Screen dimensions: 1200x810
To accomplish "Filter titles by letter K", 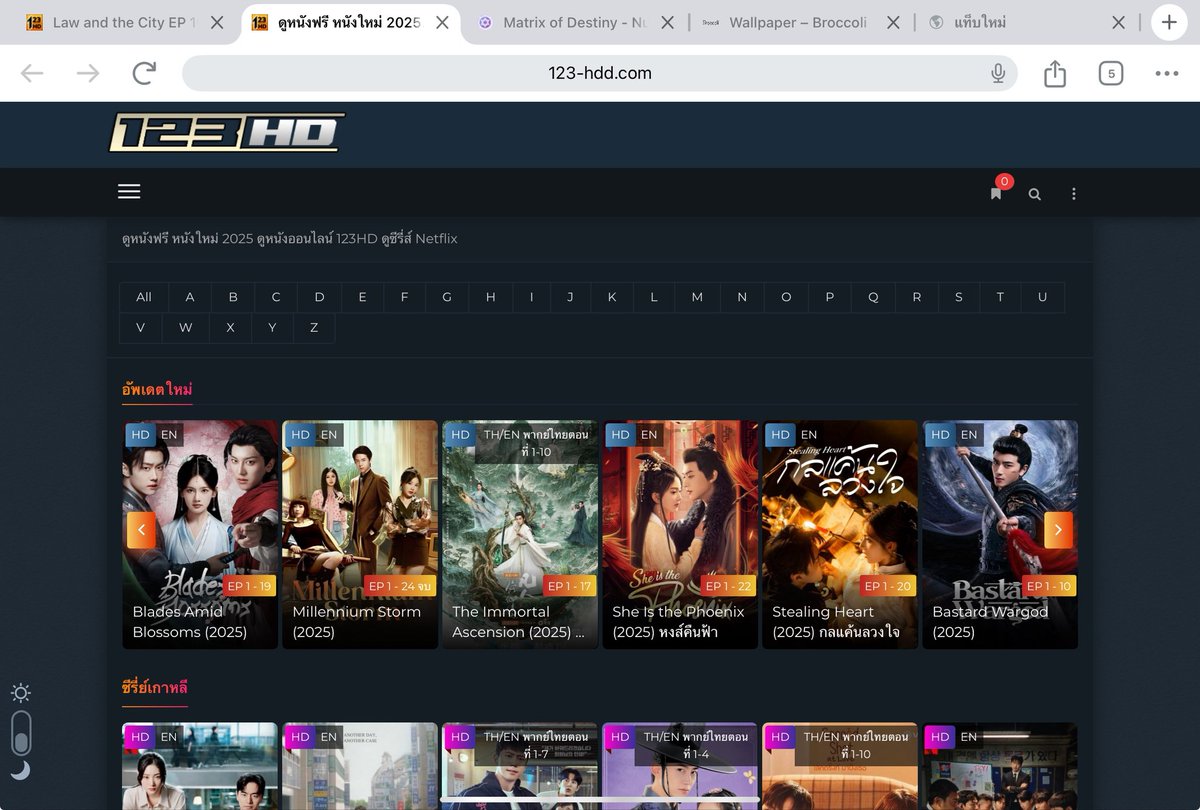I will 612,297.
